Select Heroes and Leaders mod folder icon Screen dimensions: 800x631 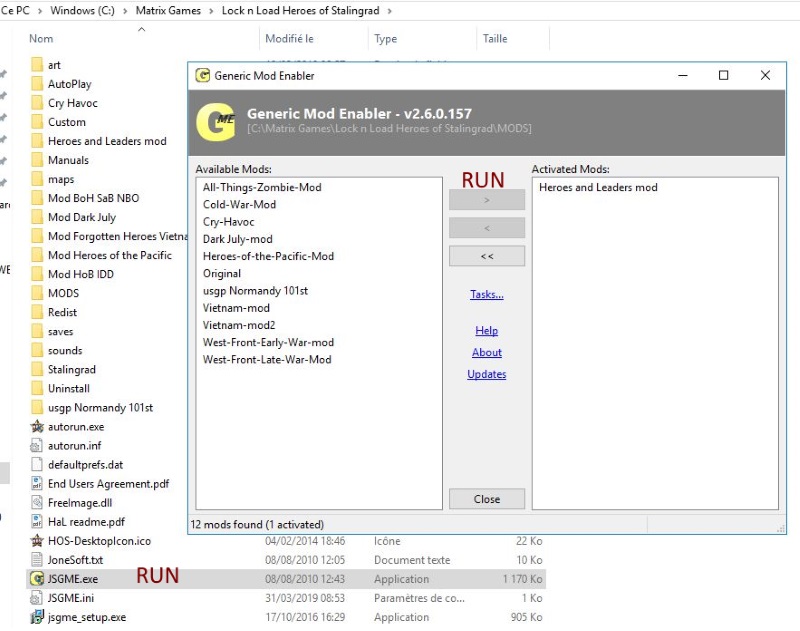pyautogui.click(x=37, y=141)
